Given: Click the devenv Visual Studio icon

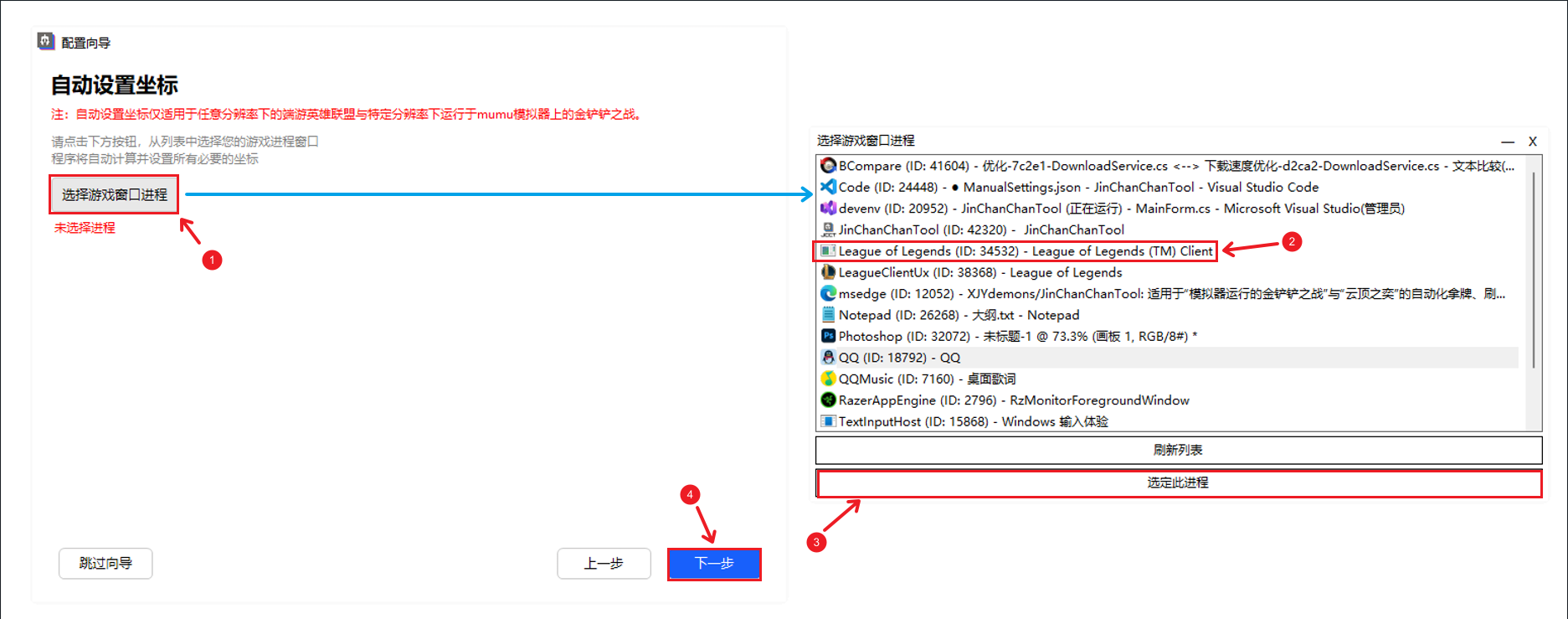Looking at the screenshot, I should coord(828,208).
